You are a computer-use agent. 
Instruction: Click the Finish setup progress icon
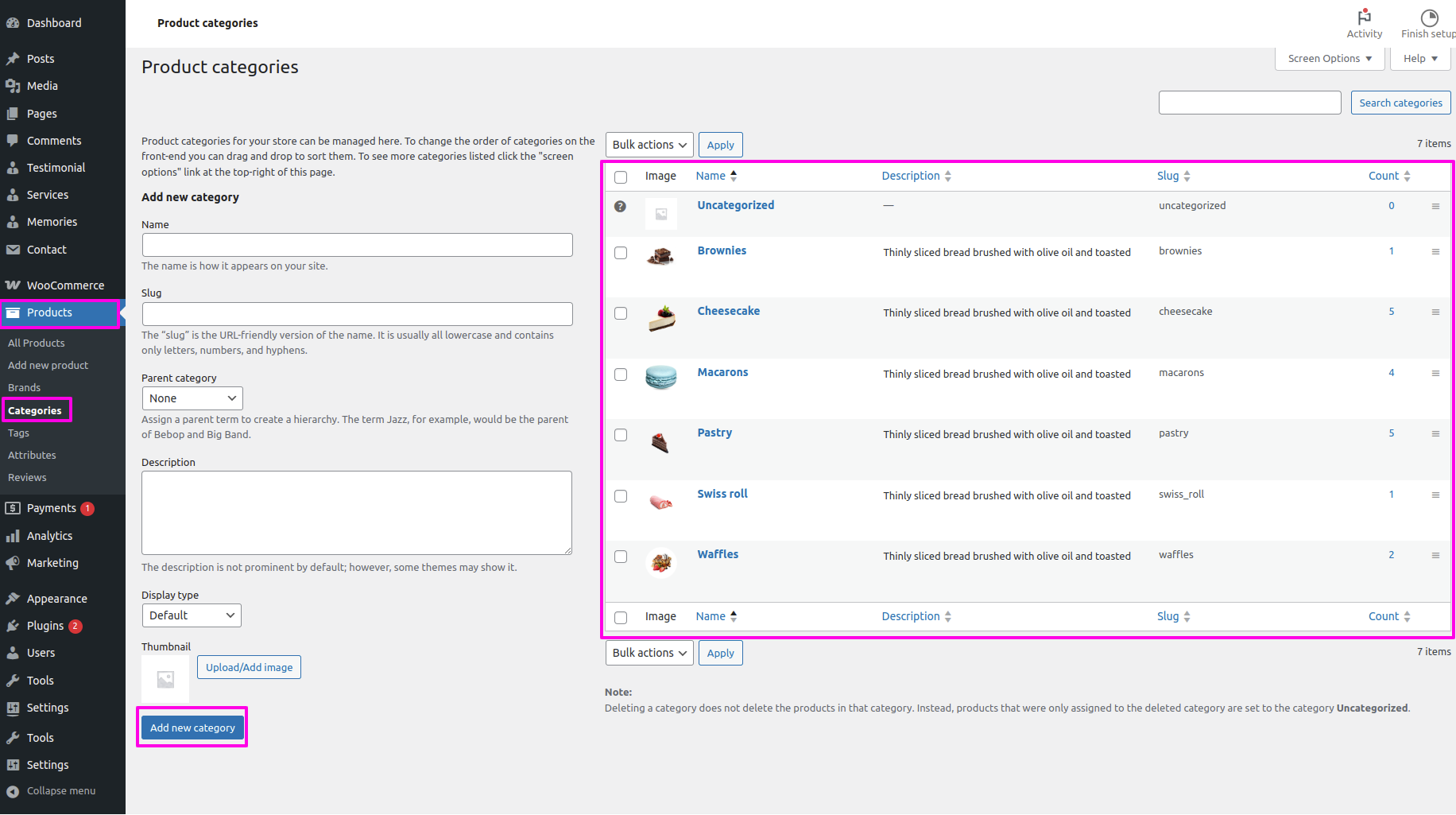tap(1429, 17)
